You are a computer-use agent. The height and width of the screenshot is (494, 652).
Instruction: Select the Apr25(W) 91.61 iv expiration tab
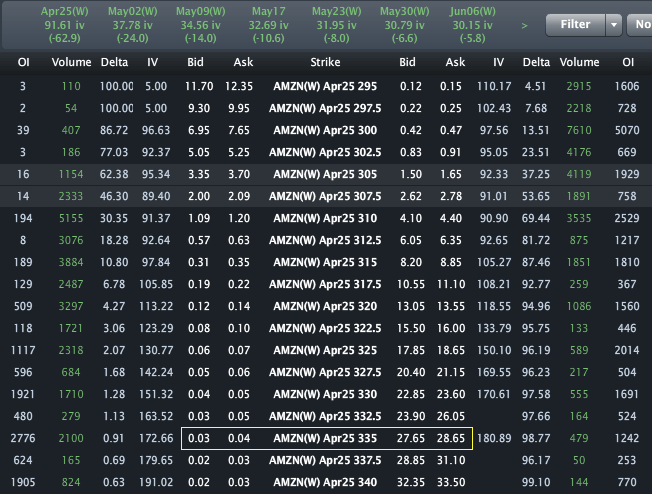[x=64, y=25]
